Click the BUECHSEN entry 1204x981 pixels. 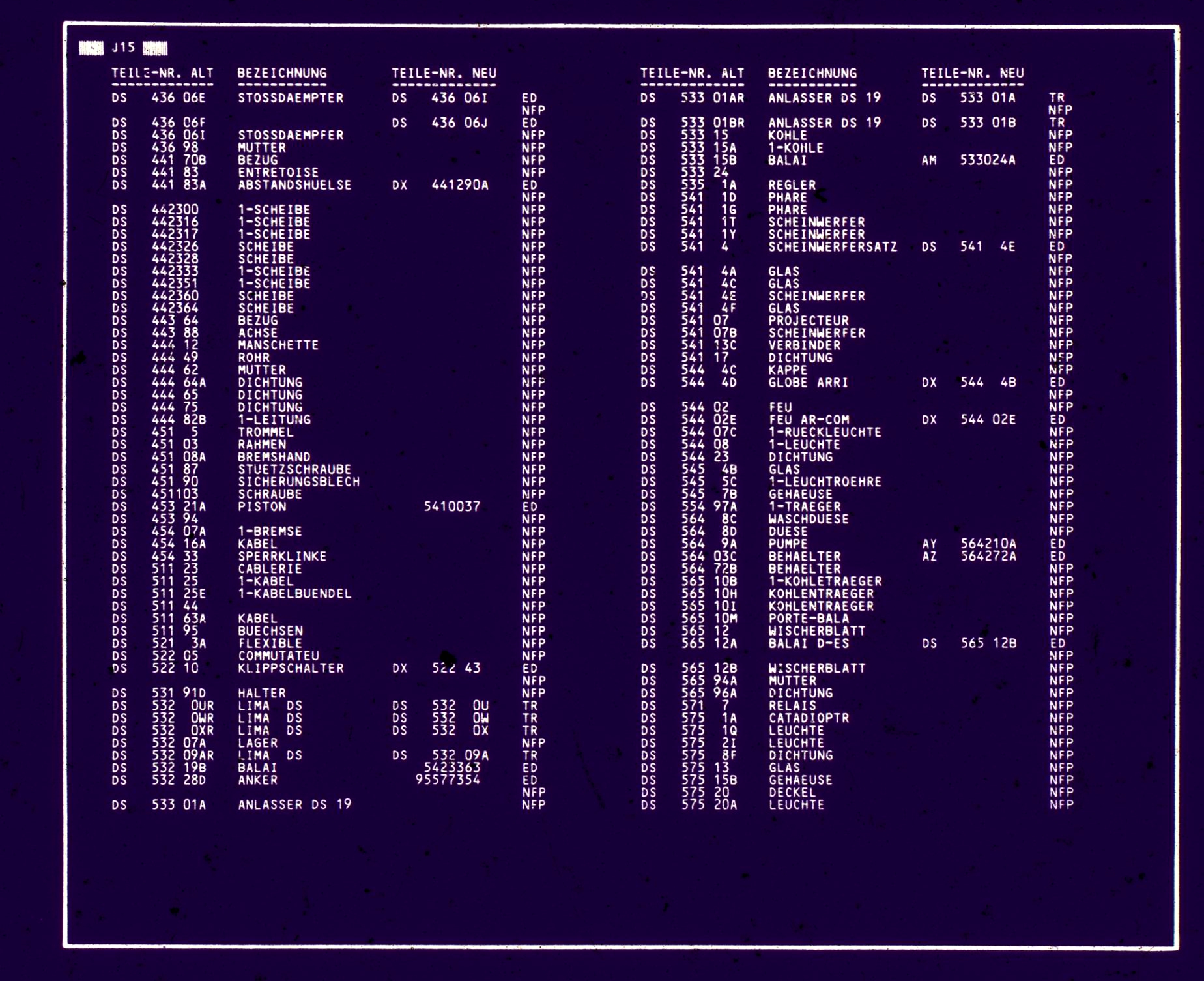[x=270, y=631]
